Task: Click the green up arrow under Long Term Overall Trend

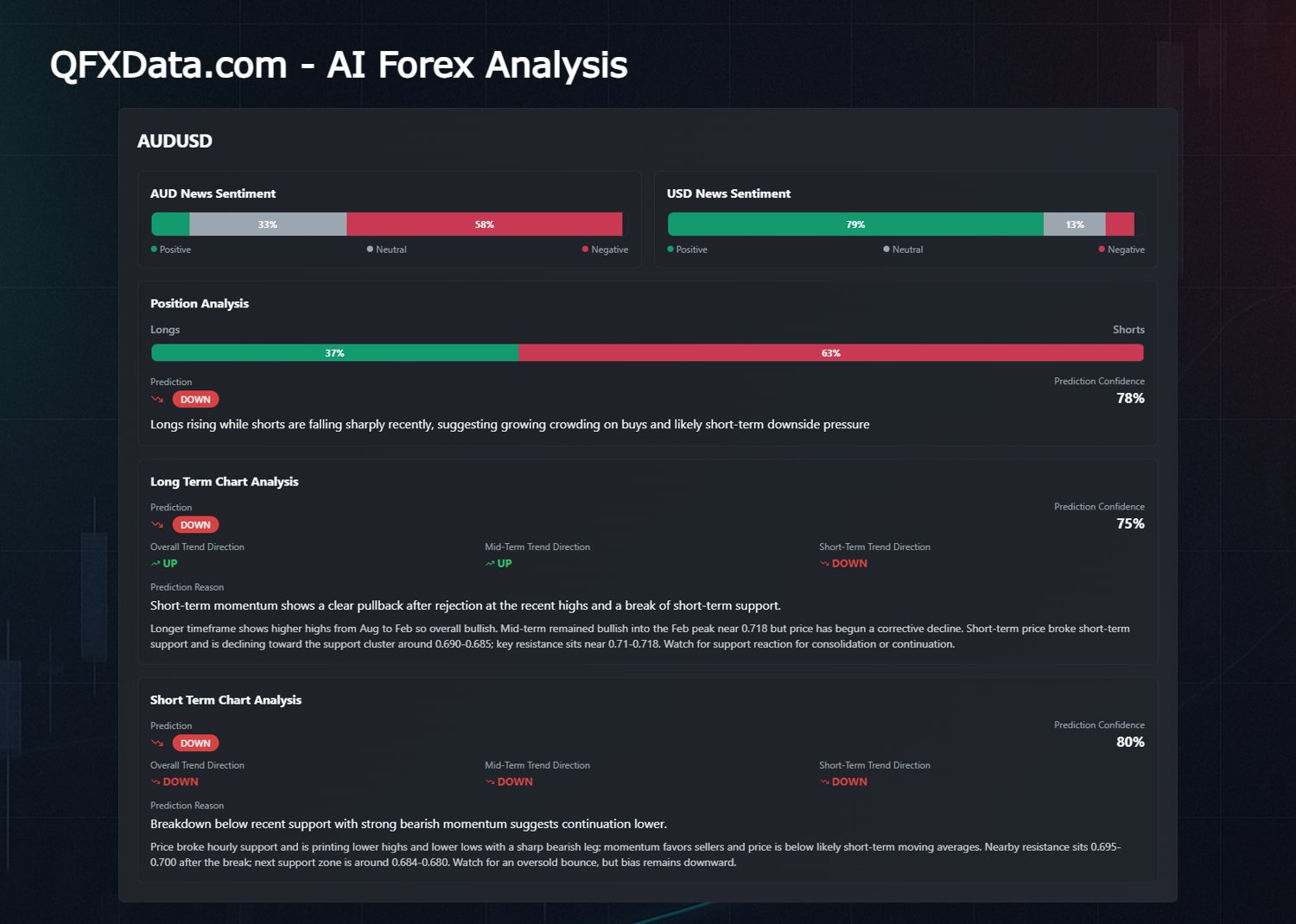Action: click(156, 563)
